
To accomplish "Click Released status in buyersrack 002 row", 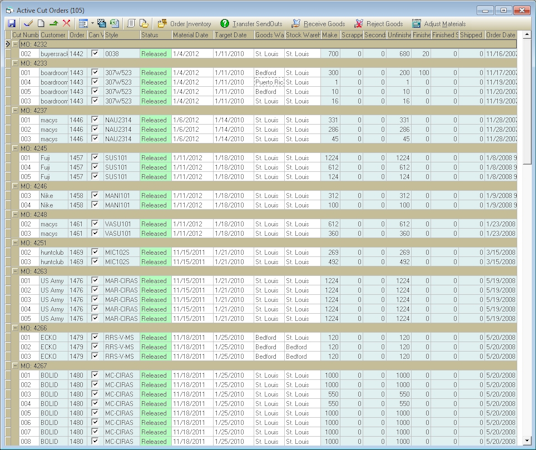I will [156, 54].
